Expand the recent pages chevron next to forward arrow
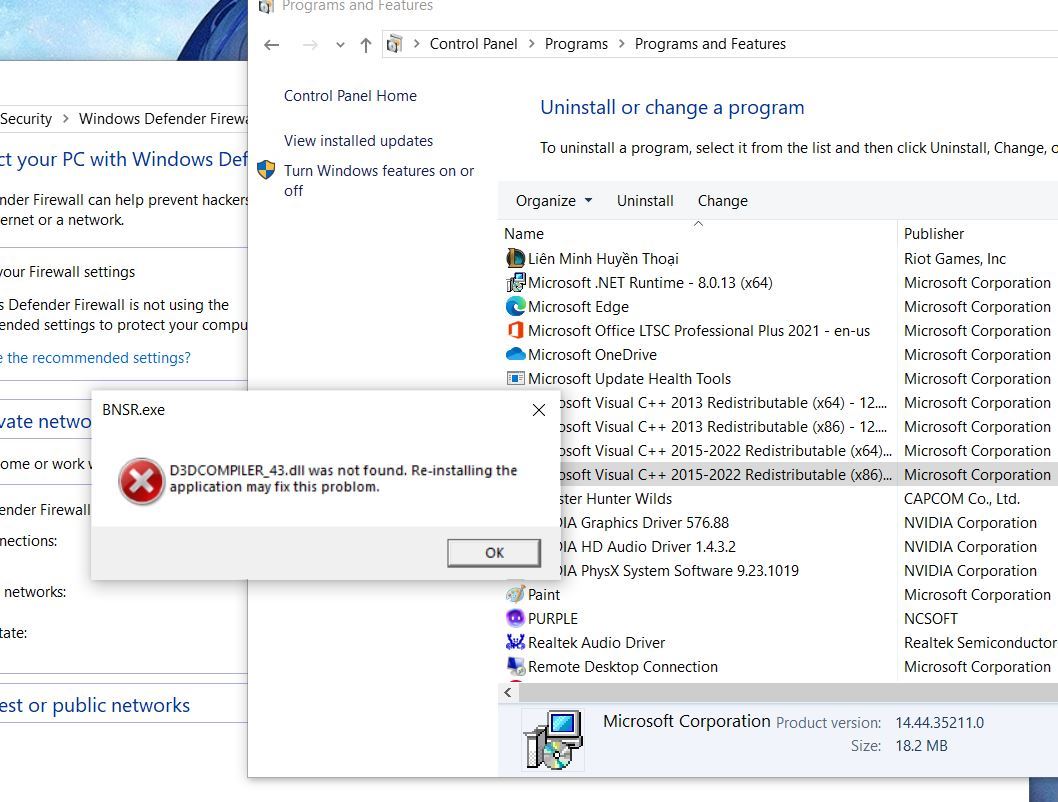This screenshot has height=802, width=1058. click(x=338, y=45)
